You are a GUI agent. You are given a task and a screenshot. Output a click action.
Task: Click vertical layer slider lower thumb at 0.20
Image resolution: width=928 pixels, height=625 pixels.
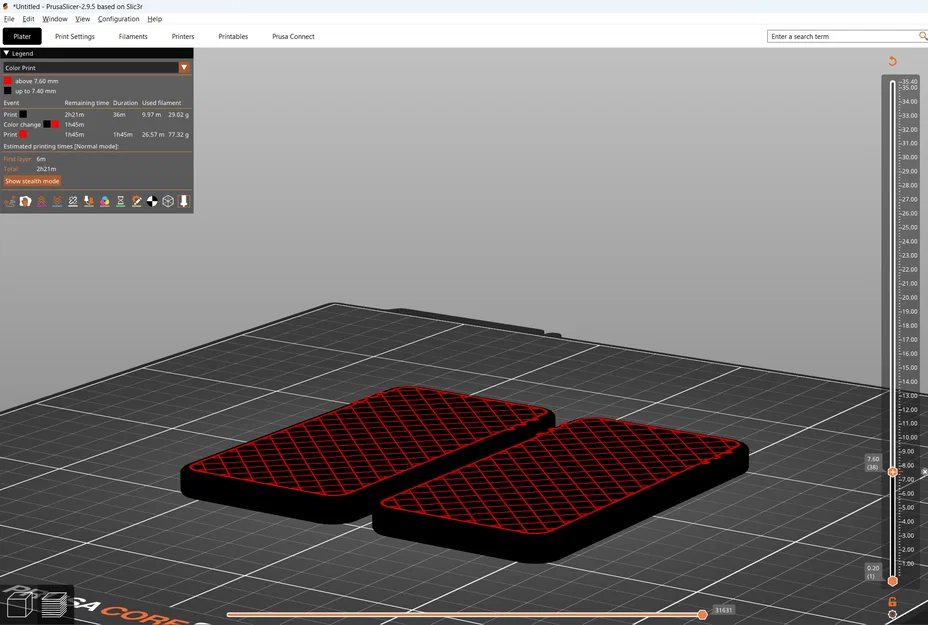click(x=892, y=581)
